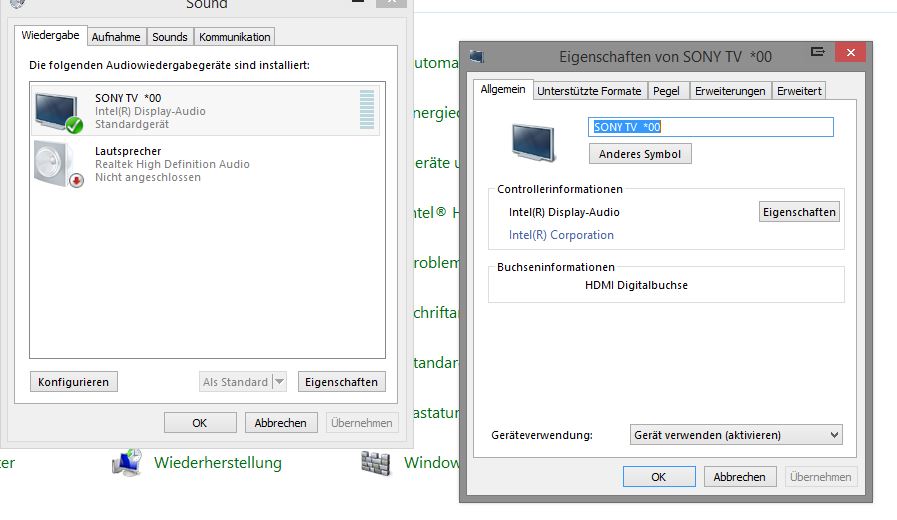
Task: Click the Intel(R) Corporation link
Action: [x=561, y=235]
